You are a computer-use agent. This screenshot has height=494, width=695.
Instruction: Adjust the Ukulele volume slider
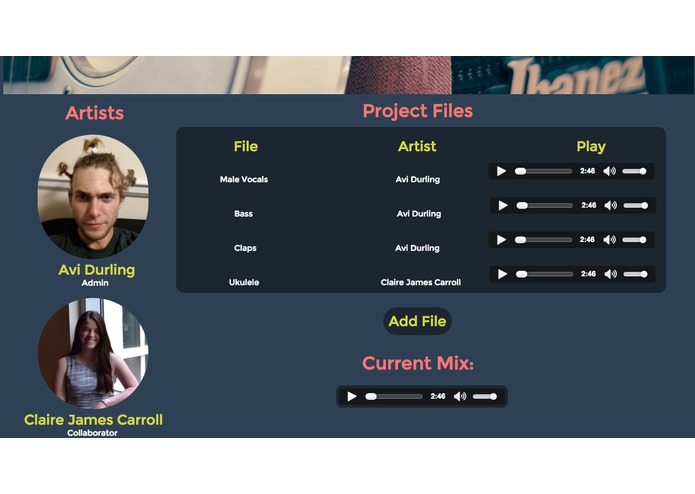635,274
